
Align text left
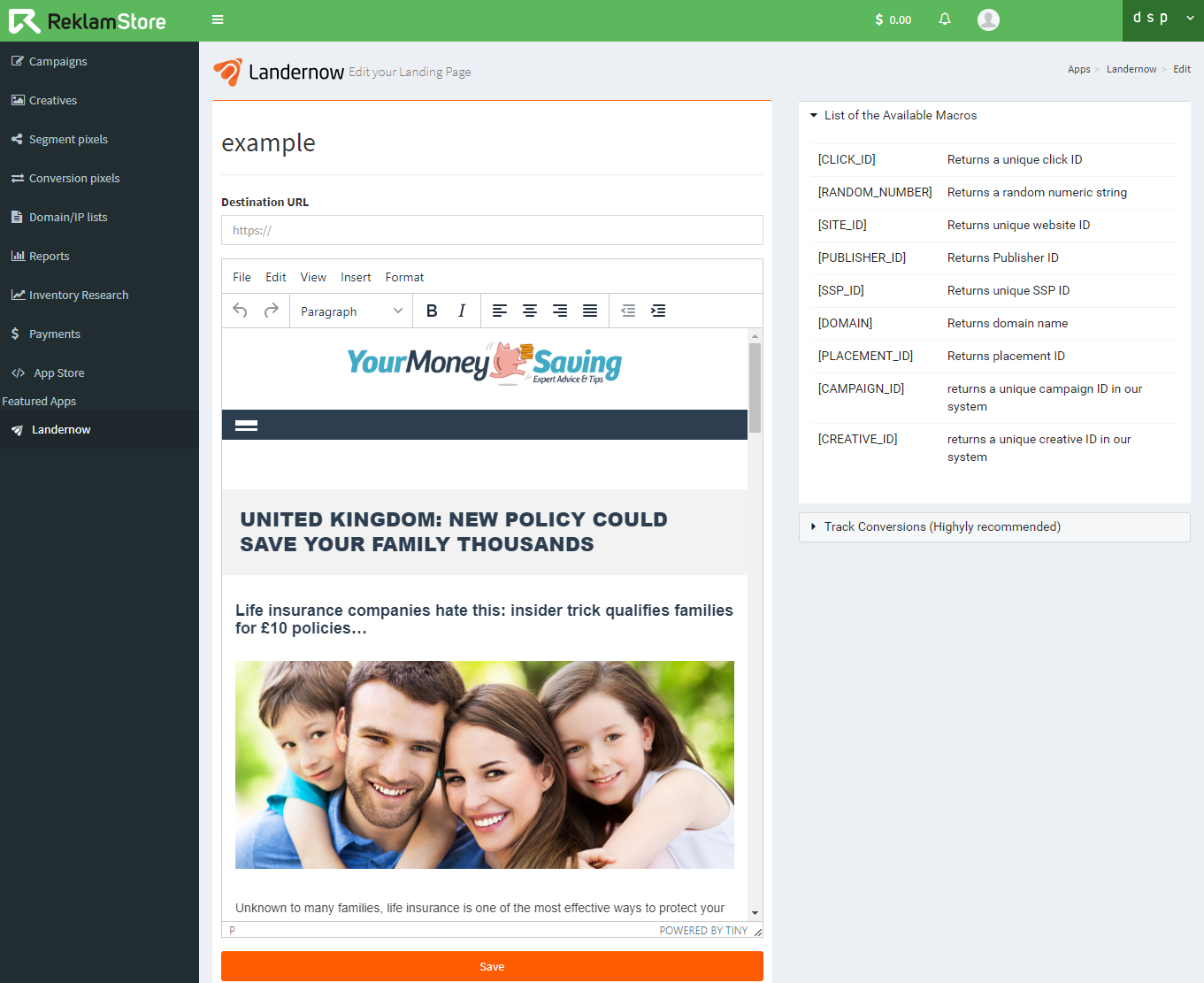coord(500,311)
